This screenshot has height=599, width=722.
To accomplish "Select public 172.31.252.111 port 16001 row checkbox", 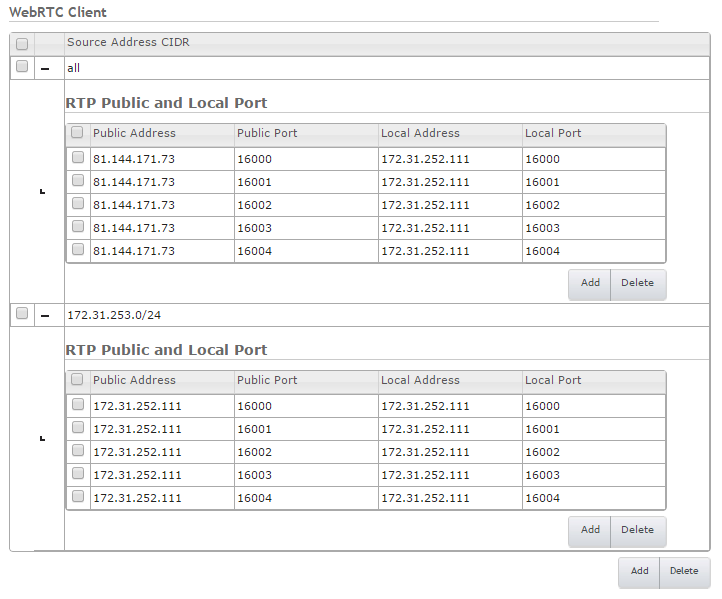I will coord(78,427).
